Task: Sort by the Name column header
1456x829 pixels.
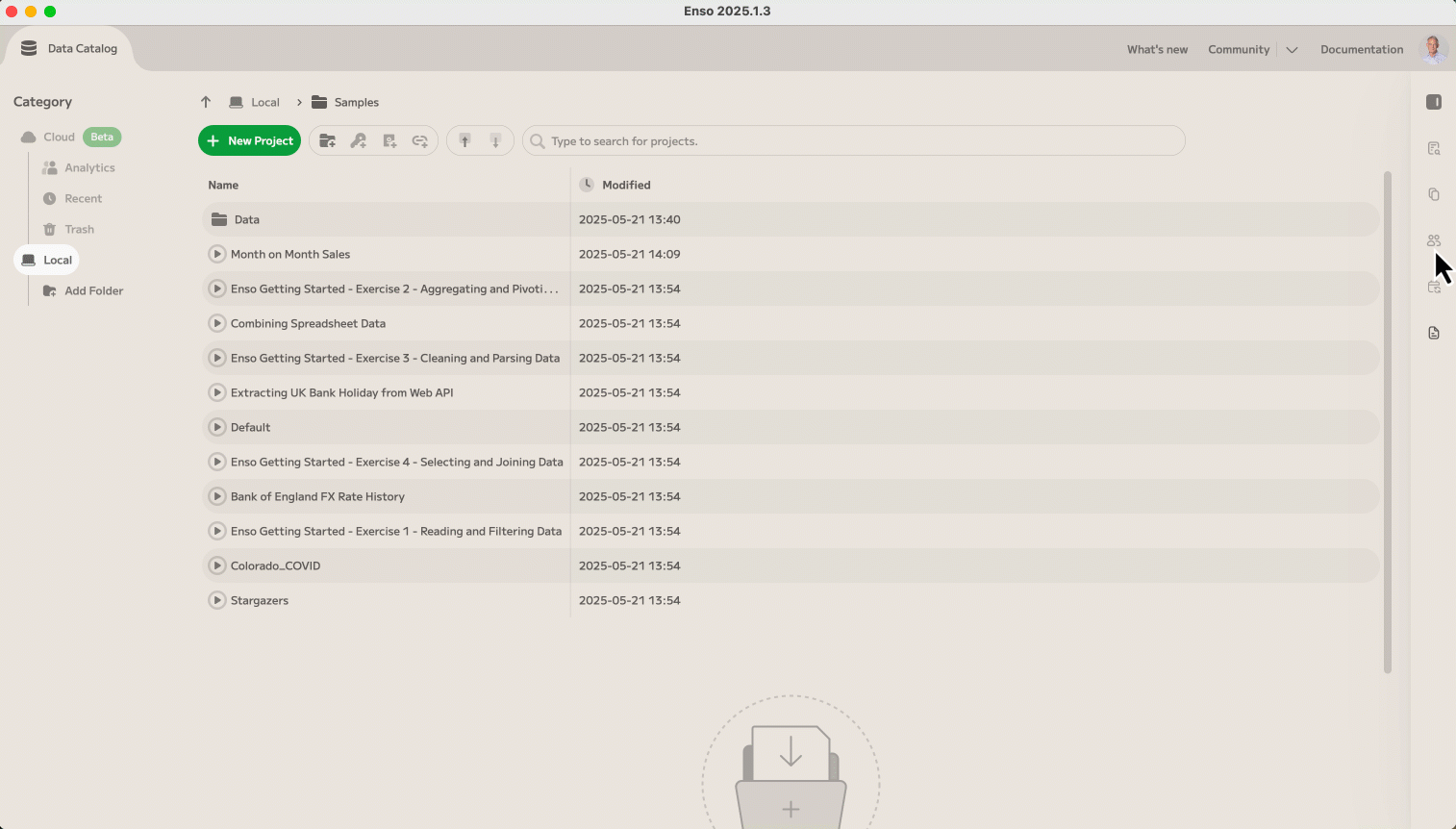Action: (x=223, y=185)
